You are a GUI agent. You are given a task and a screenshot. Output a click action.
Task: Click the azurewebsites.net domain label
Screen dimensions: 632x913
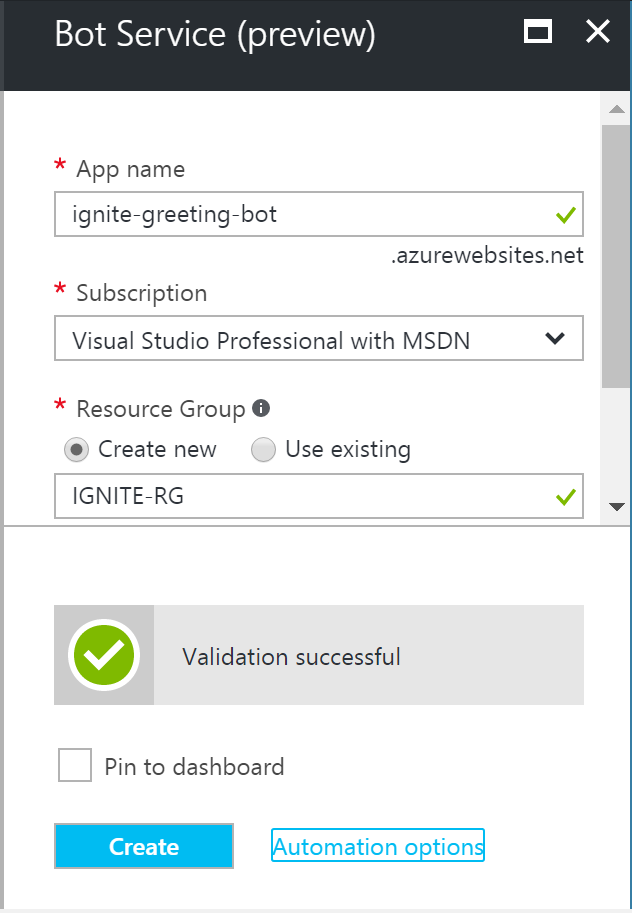(x=486, y=255)
